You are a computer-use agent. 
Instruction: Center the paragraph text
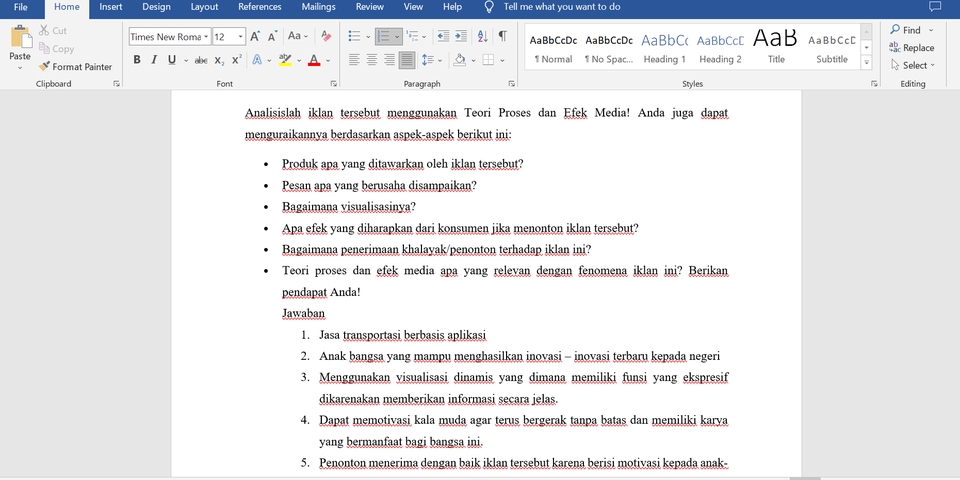[372, 60]
